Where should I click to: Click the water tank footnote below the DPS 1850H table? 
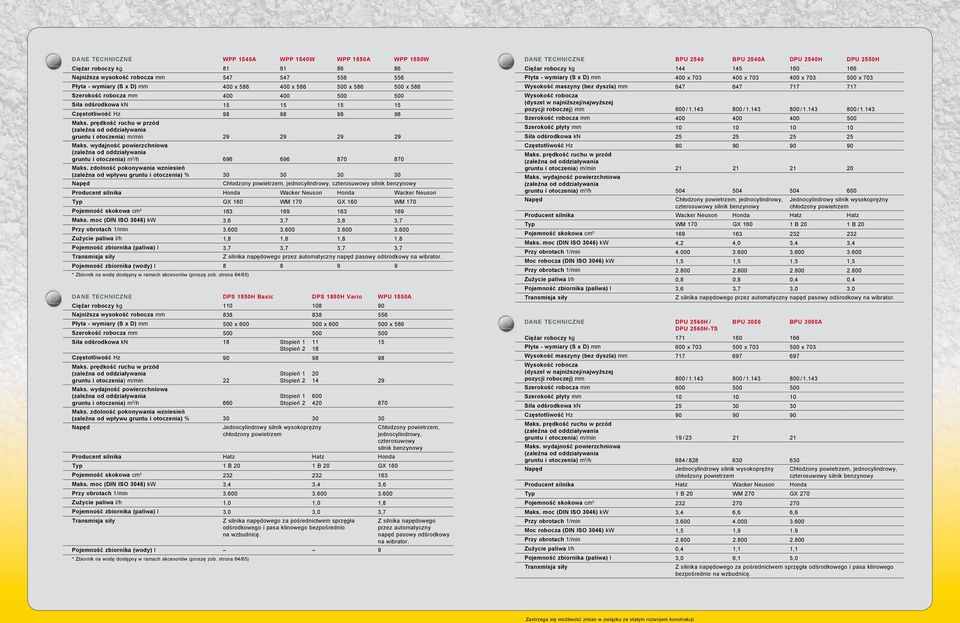coord(160,559)
